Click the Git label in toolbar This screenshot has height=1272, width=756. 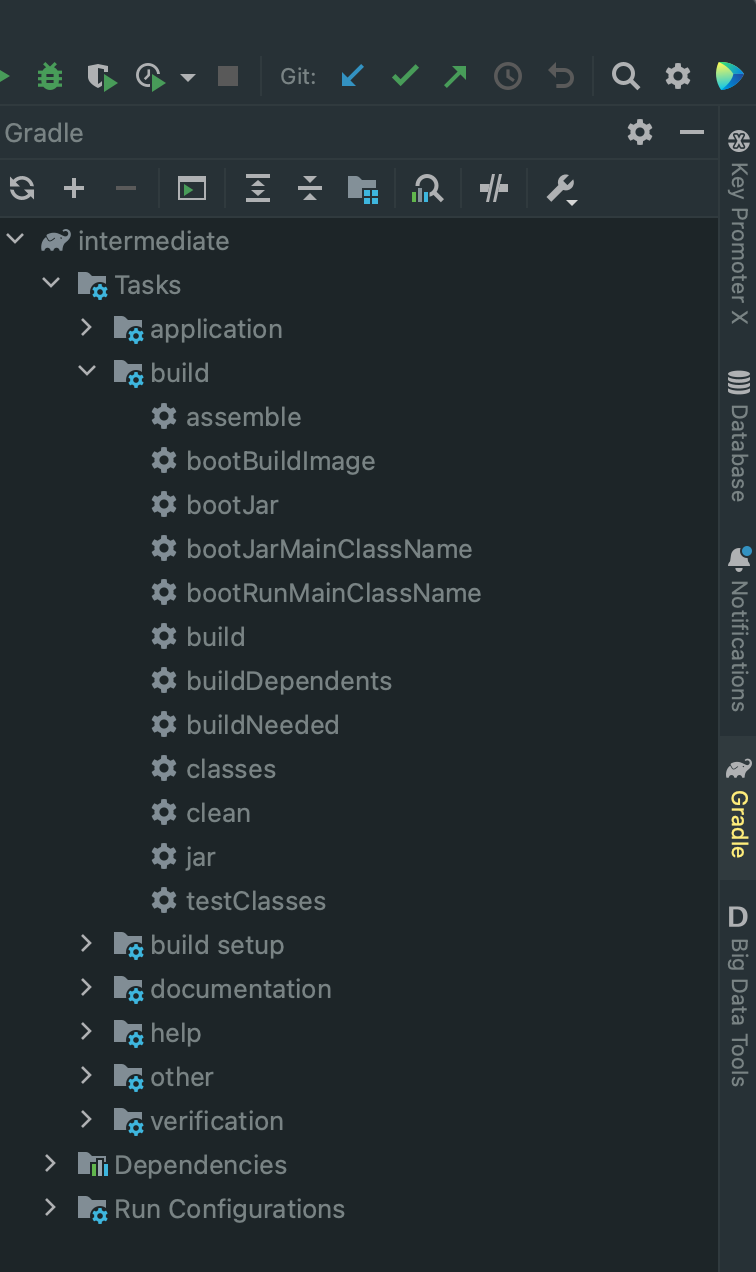point(298,76)
